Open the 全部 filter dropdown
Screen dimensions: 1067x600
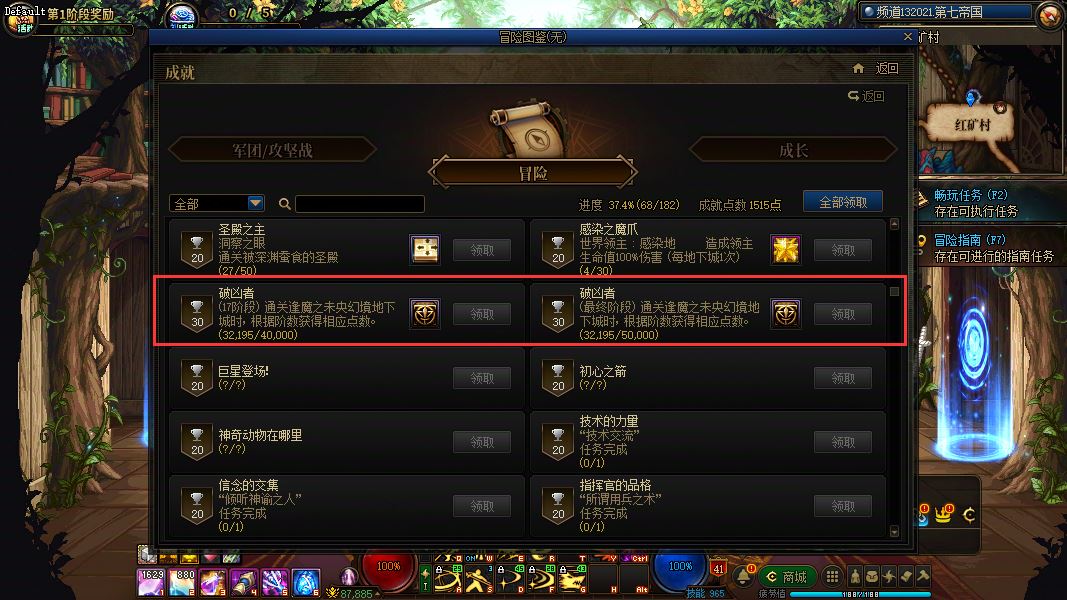pos(216,203)
